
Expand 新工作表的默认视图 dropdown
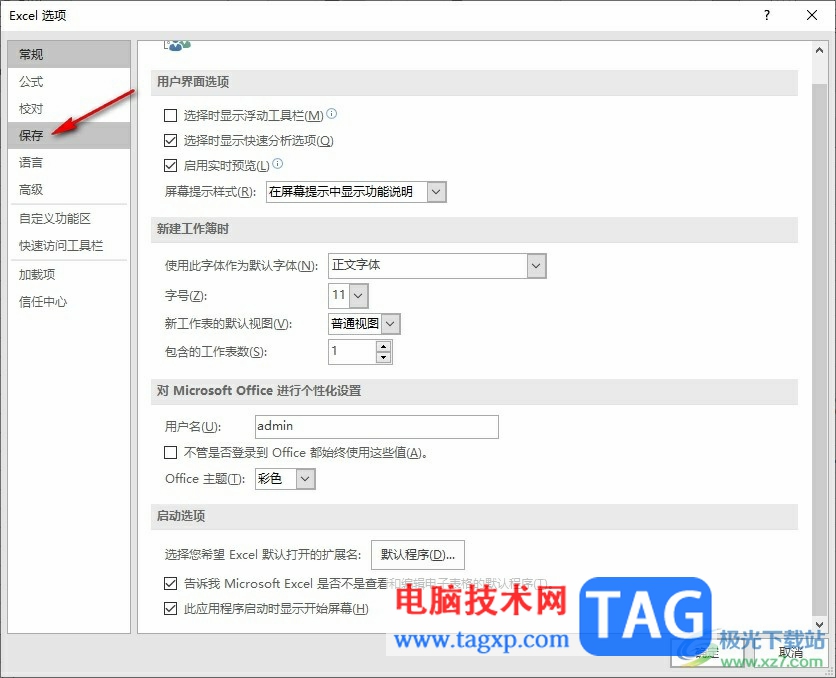click(x=390, y=324)
